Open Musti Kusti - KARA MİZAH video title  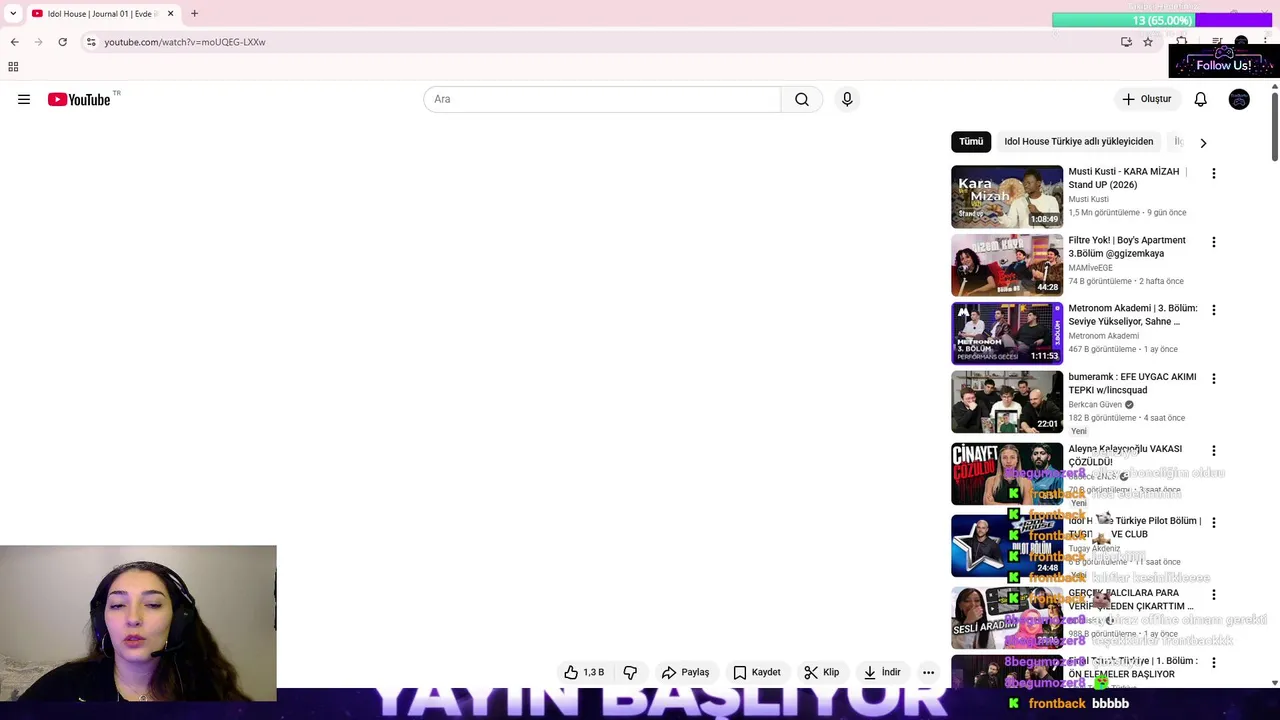pyautogui.click(x=1127, y=178)
